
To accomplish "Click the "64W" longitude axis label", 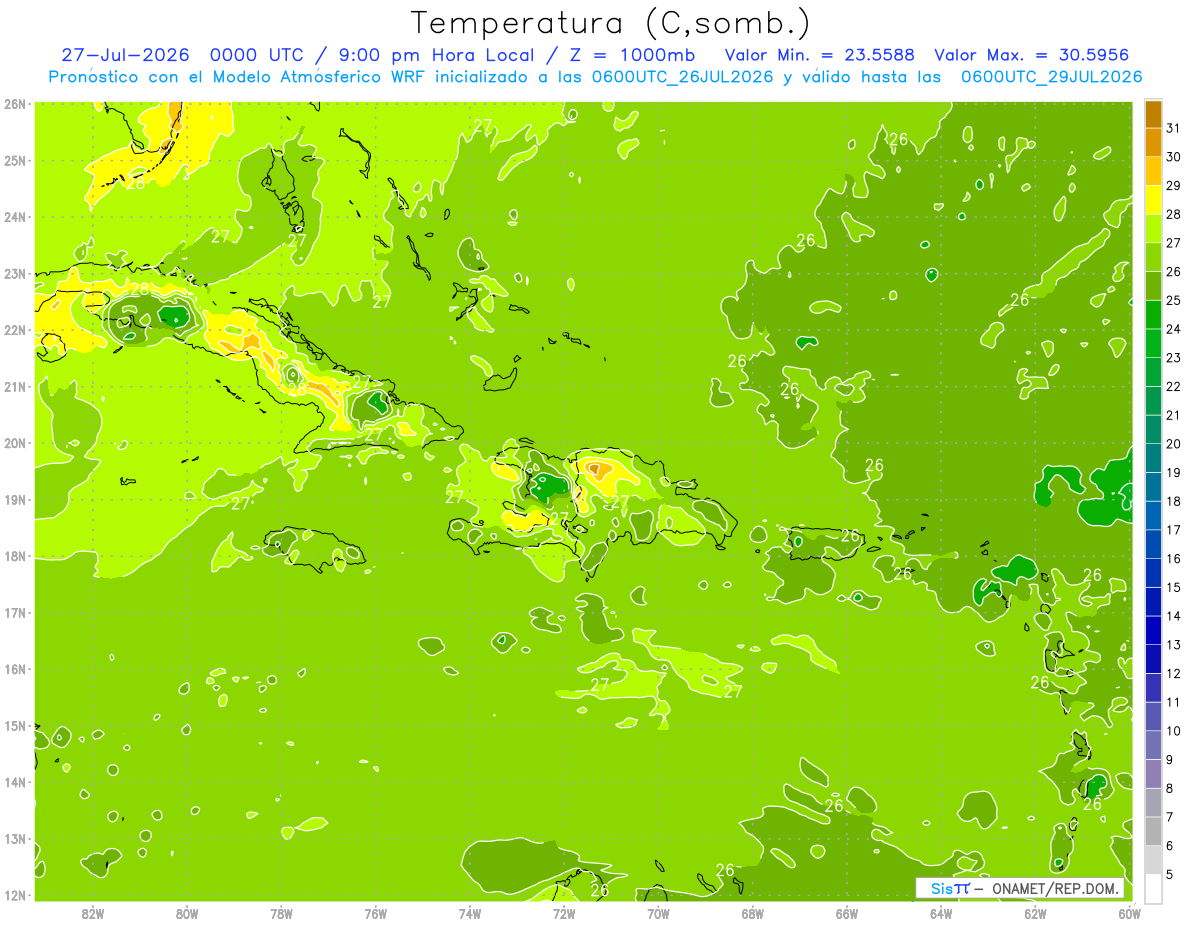I will tap(941, 913).
